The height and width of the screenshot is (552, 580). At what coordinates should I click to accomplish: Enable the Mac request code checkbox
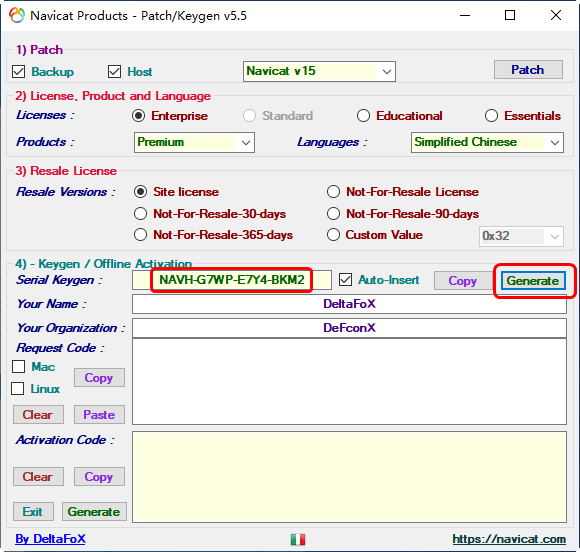coord(18,367)
